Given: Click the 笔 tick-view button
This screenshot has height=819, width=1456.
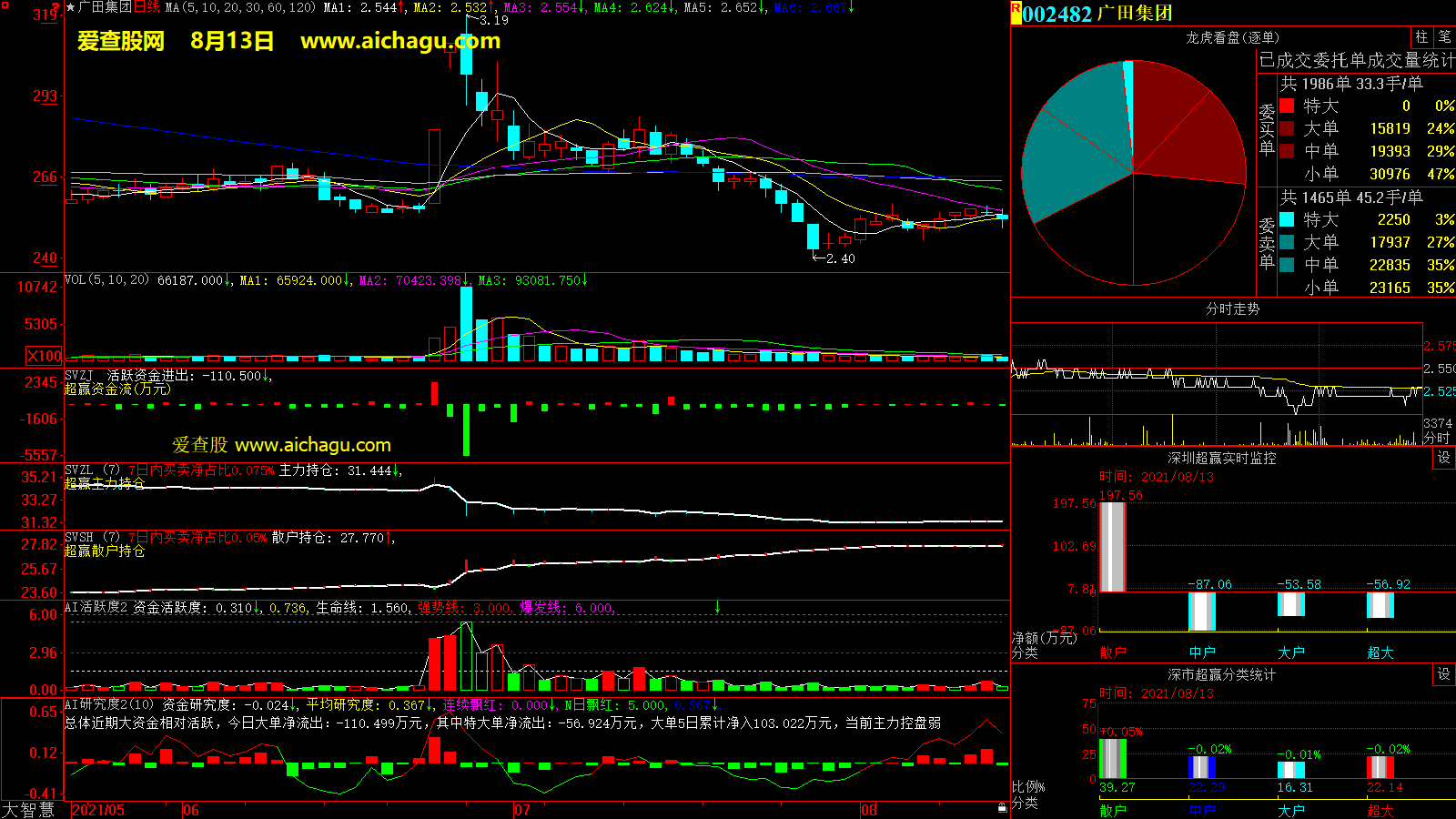Looking at the screenshot, I should pos(1445,37).
